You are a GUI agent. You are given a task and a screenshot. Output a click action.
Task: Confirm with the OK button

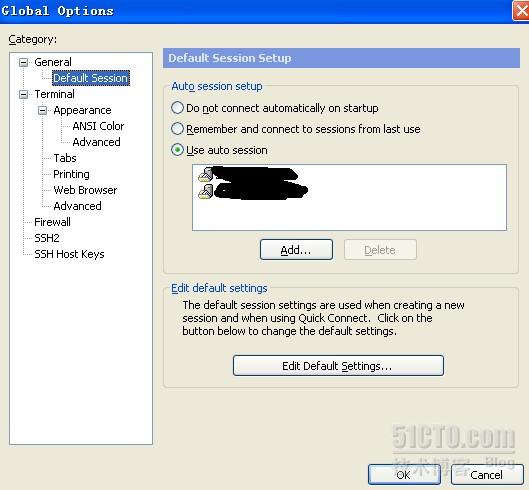pyautogui.click(x=404, y=474)
